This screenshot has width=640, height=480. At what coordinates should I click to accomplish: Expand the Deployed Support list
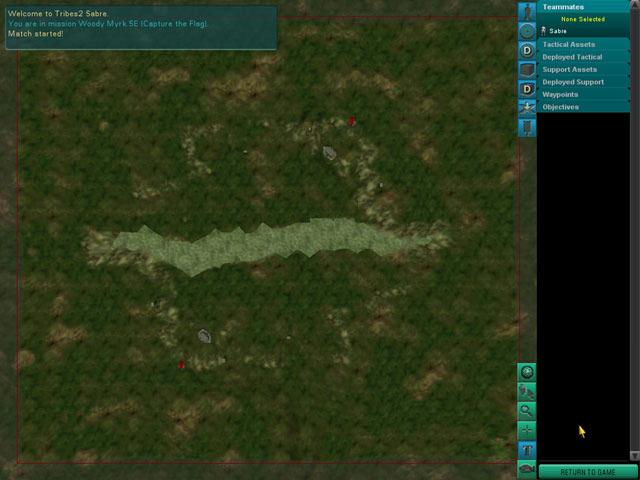point(584,82)
